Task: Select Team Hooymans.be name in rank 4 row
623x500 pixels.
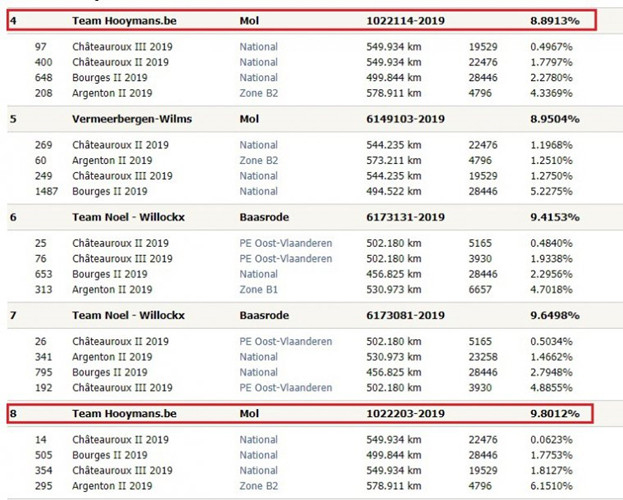Action: (x=124, y=20)
